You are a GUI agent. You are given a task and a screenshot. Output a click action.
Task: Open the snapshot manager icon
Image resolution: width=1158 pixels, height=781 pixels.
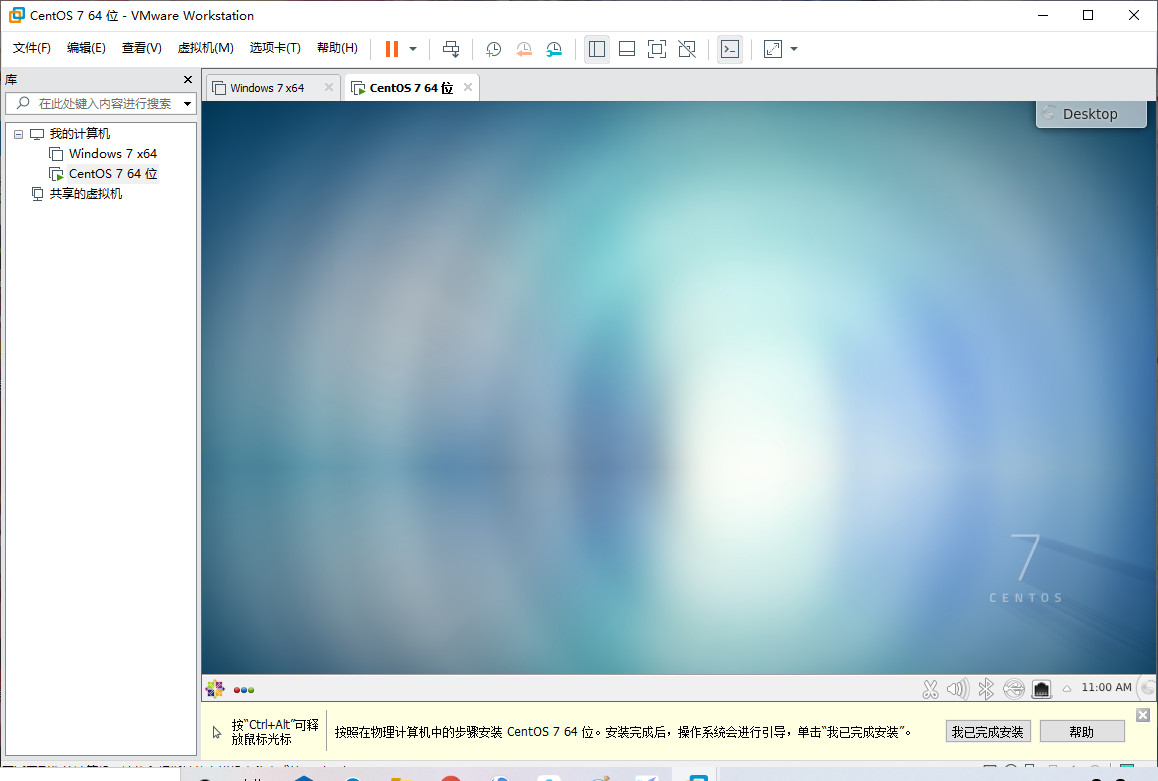pyautogui.click(x=554, y=48)
